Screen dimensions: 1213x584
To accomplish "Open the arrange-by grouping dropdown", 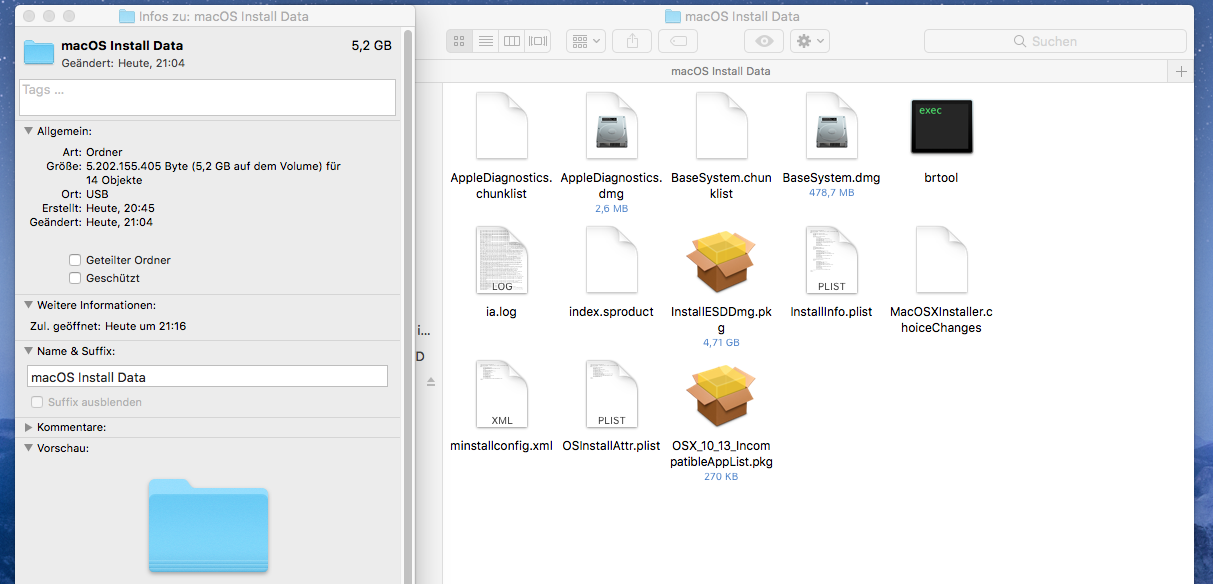I will 586,41.
